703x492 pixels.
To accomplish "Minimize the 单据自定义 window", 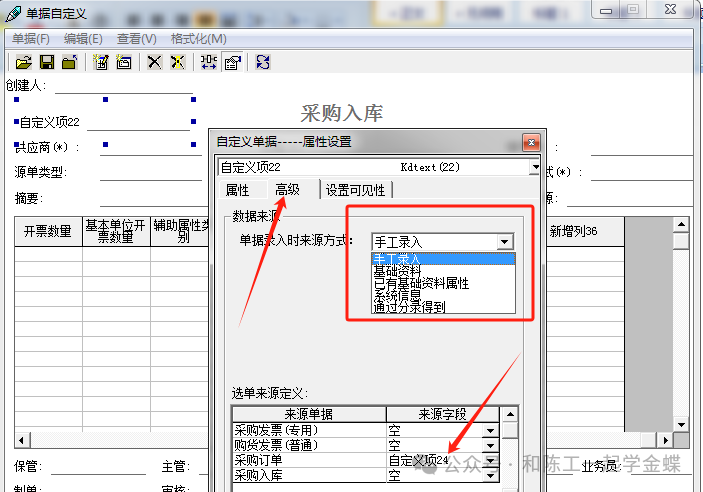I will (606, 10).
